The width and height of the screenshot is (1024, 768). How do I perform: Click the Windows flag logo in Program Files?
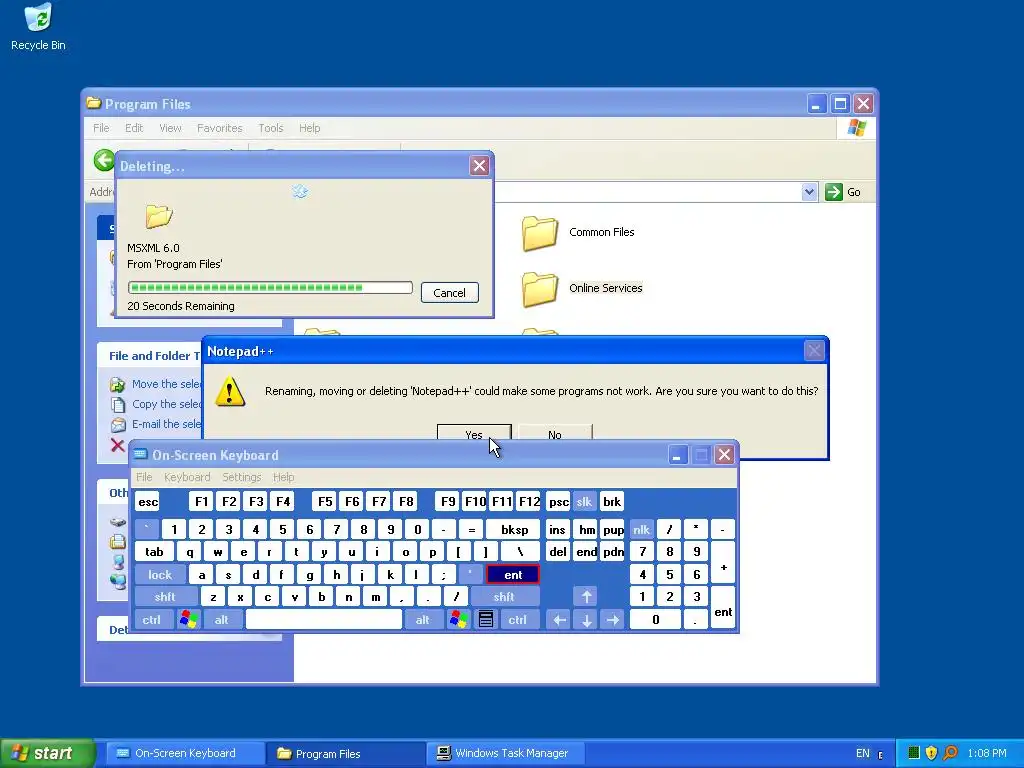pyautogui.click(x=857, y=128)
